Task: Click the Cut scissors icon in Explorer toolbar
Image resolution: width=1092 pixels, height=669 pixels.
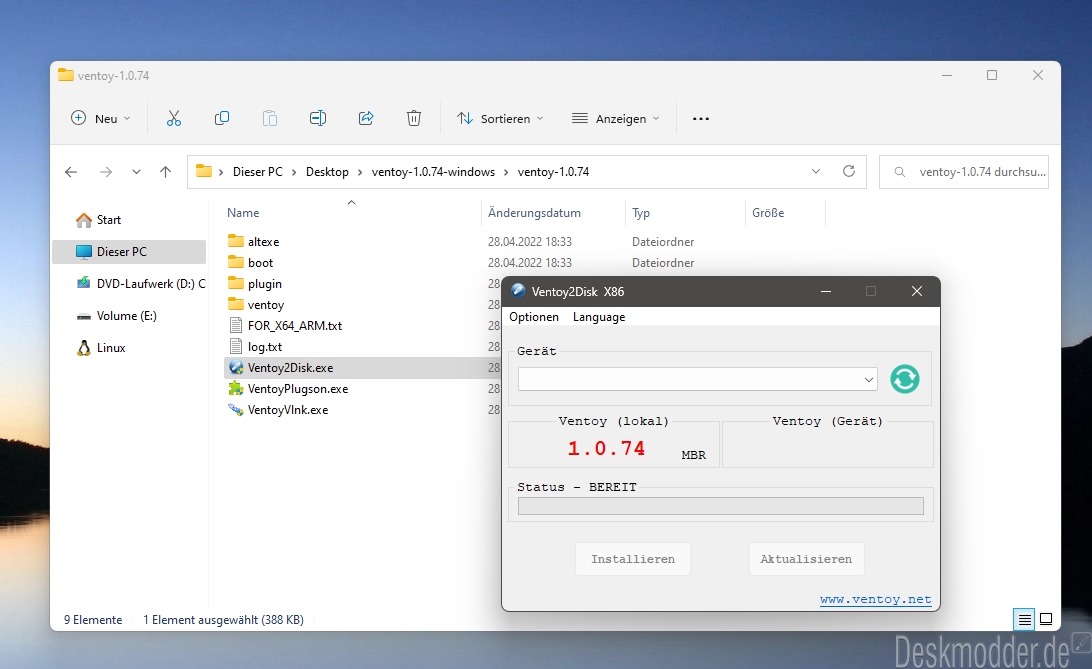Action: point(173,118)
